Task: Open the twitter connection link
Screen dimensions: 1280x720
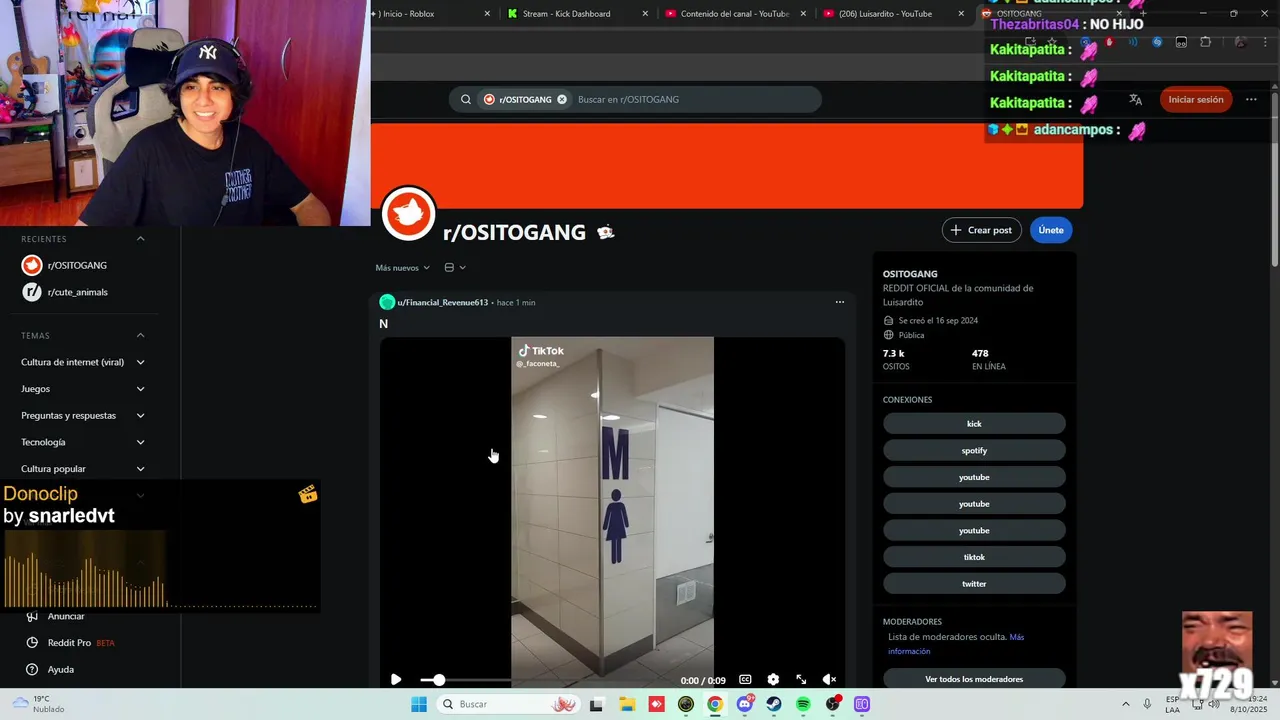Action: click(974, 584)
